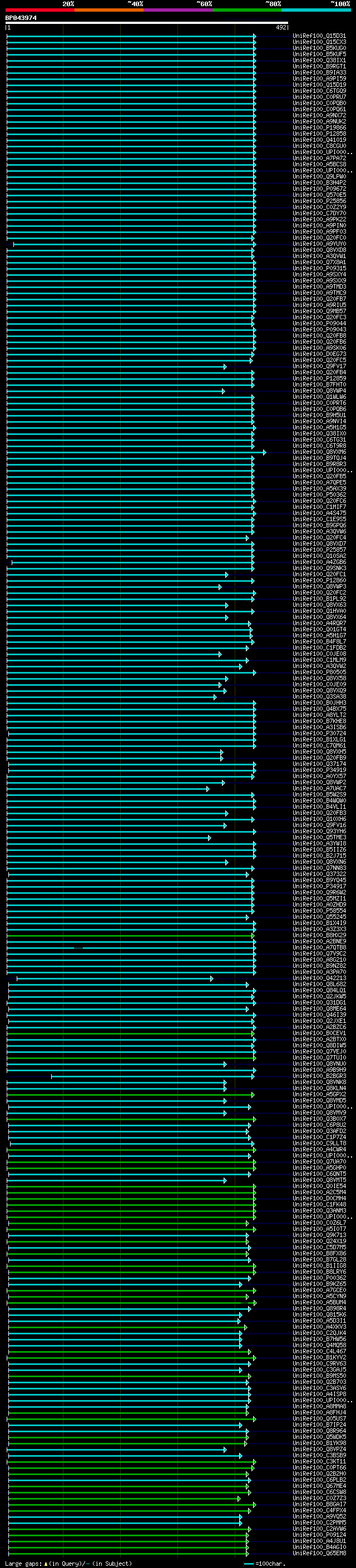The image size is (356, 1568).
Task: Click hit UniRef100_Q42213
Action: click(319, 979)
